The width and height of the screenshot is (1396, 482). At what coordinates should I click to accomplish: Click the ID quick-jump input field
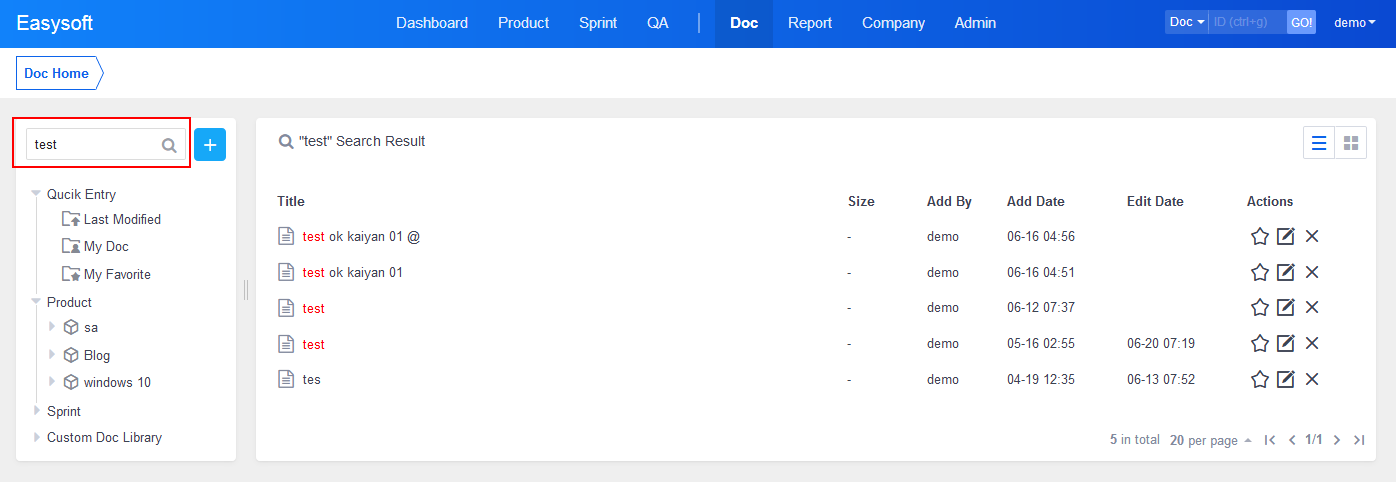coord(1247,22)
